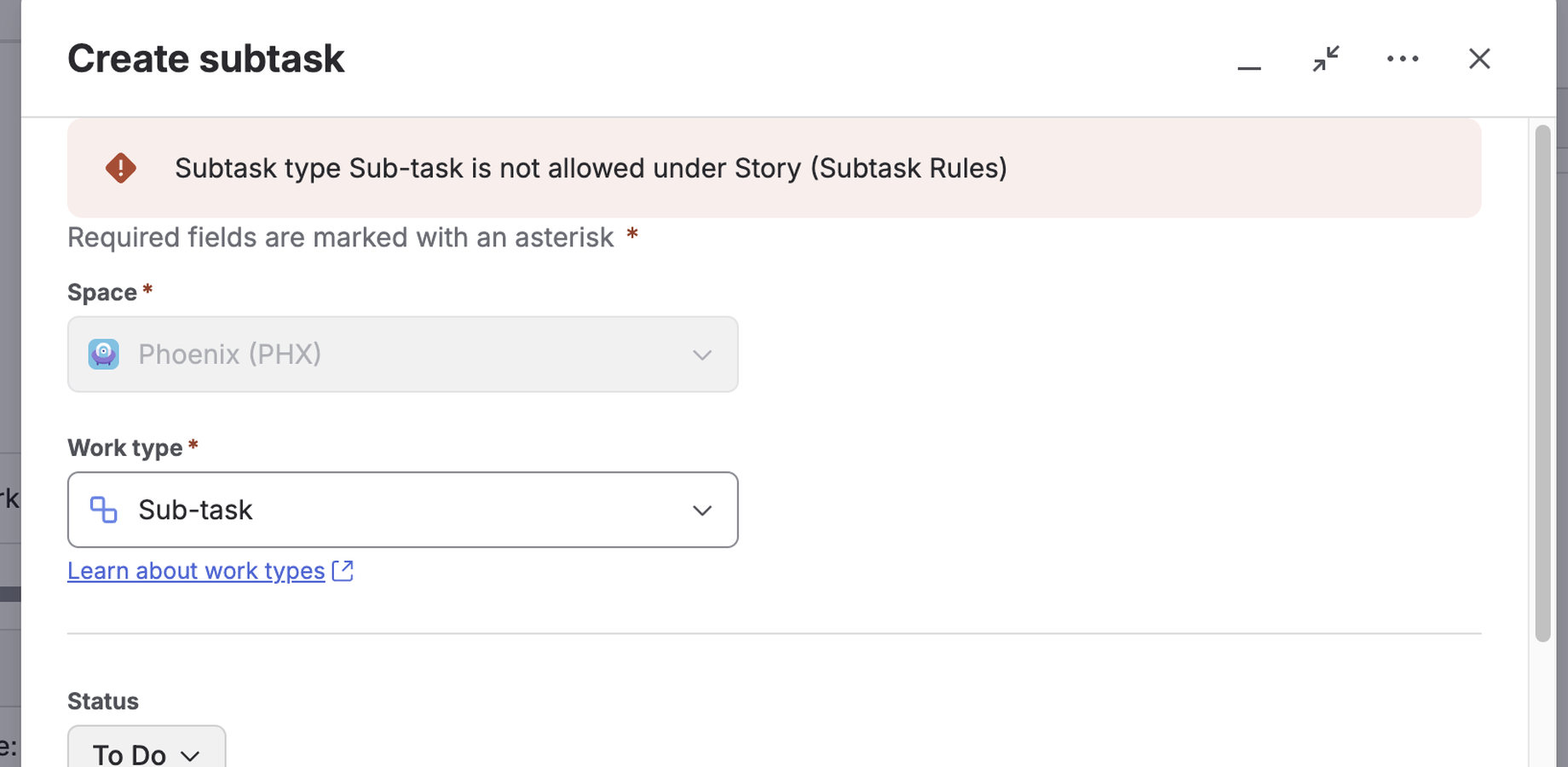Collapse dialog using the diagonal arrows icon
This screenshot has height=767, width=1568.
tap(1326, 59)
